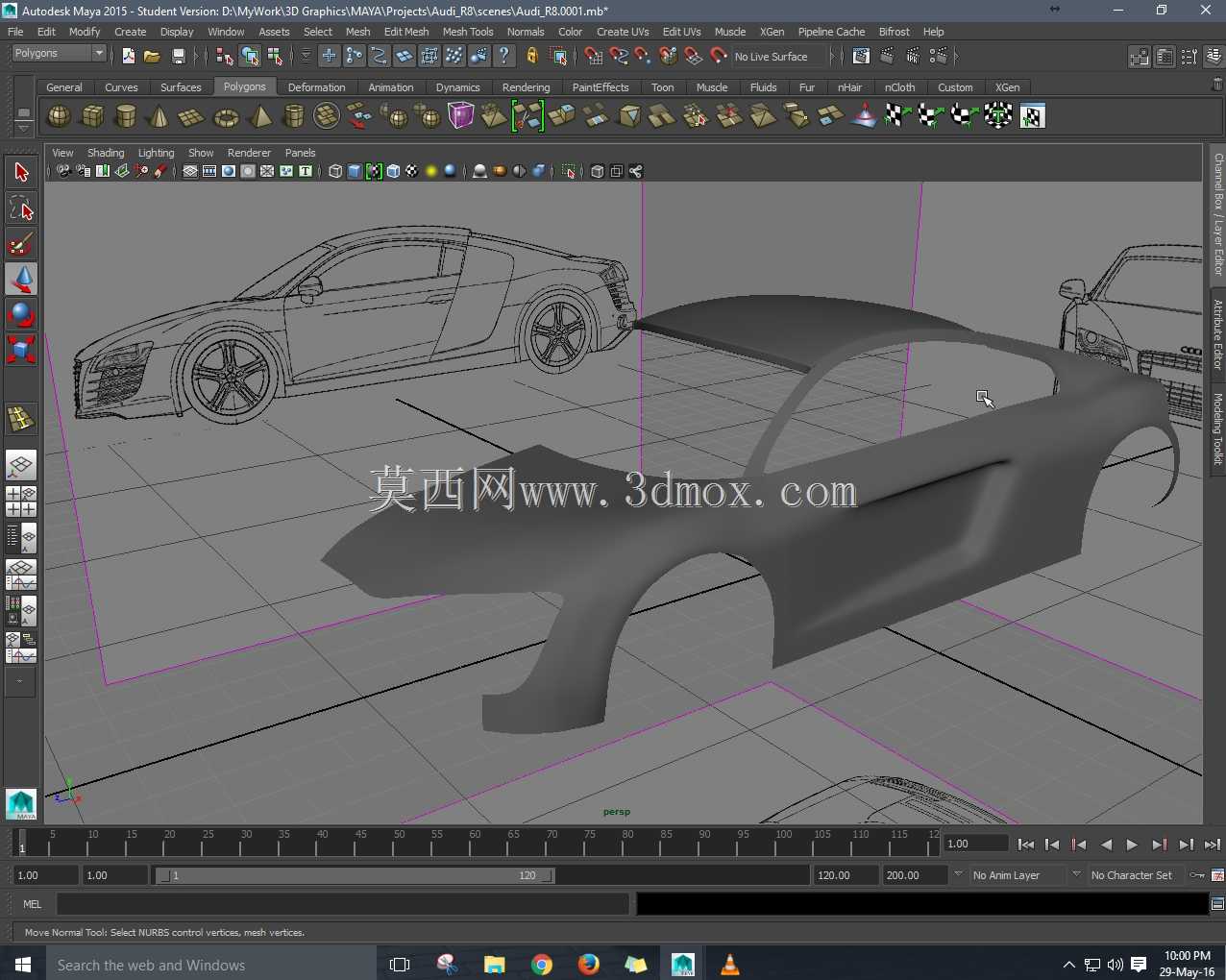
Task: Select the Paint selection tool
Action: pyautogui.click(x=21, y=244)
